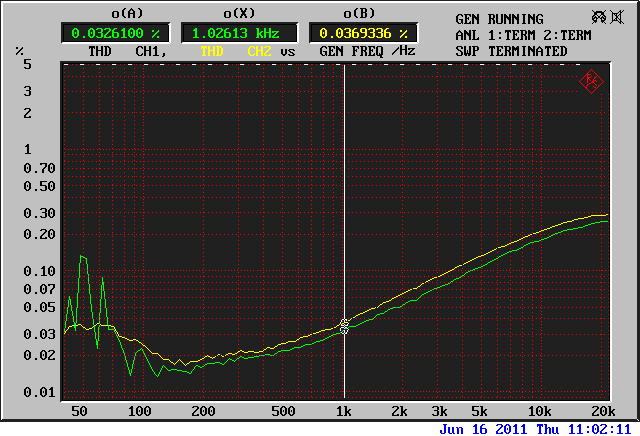Click the o(X) cursor label

point(239,13)
